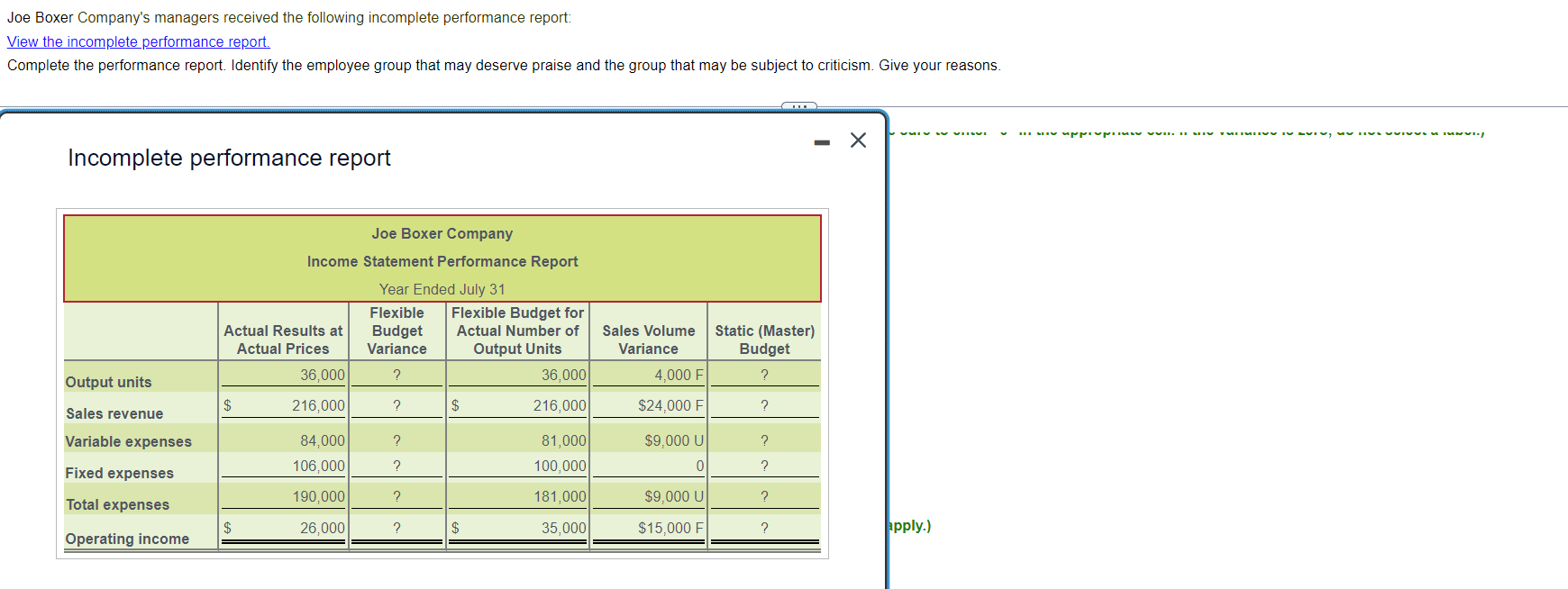Screen dimensions: 1568x589
Task: Click the flexible budget total expenses 181,000
Action: pos(560,496)
